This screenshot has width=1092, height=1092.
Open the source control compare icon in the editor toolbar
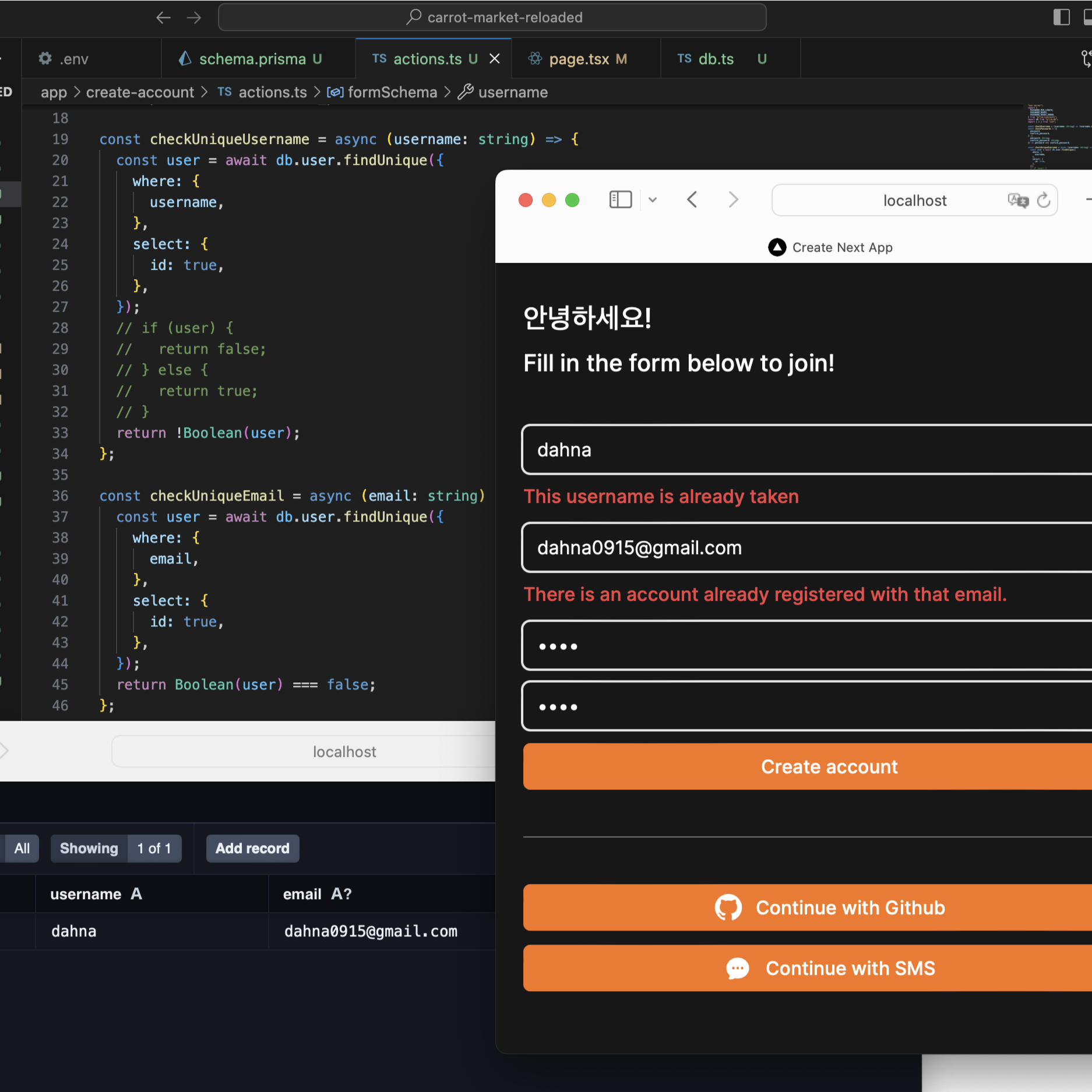[1086, 59]
